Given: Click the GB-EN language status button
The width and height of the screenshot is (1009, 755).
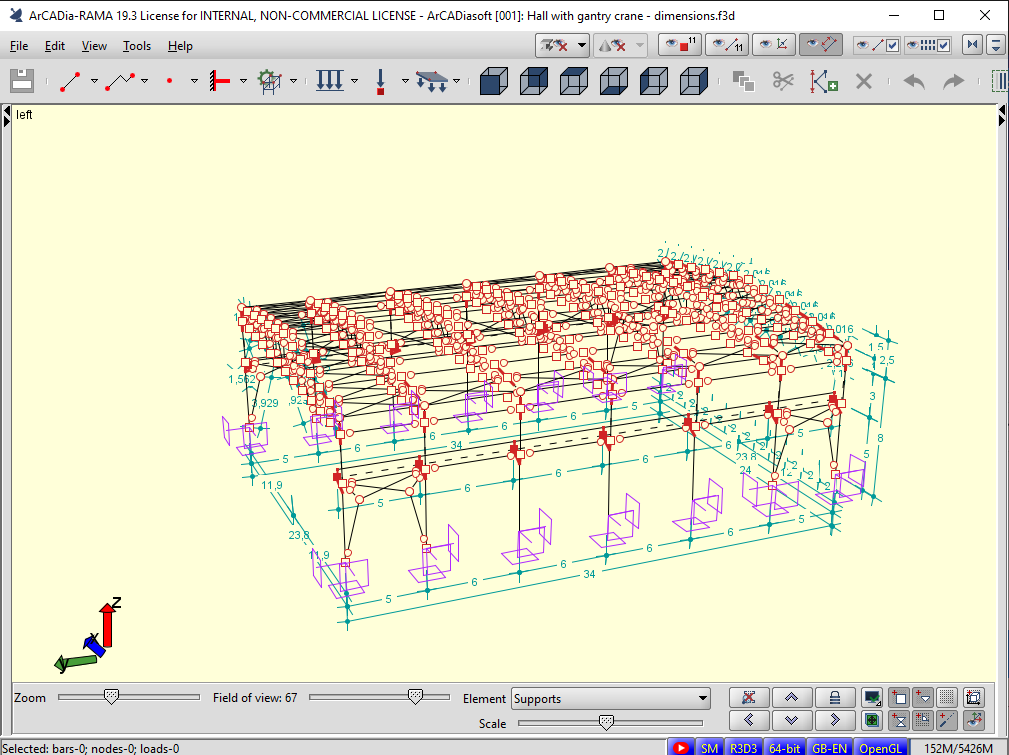Looking at the screenshot, I should coord(830,747).
